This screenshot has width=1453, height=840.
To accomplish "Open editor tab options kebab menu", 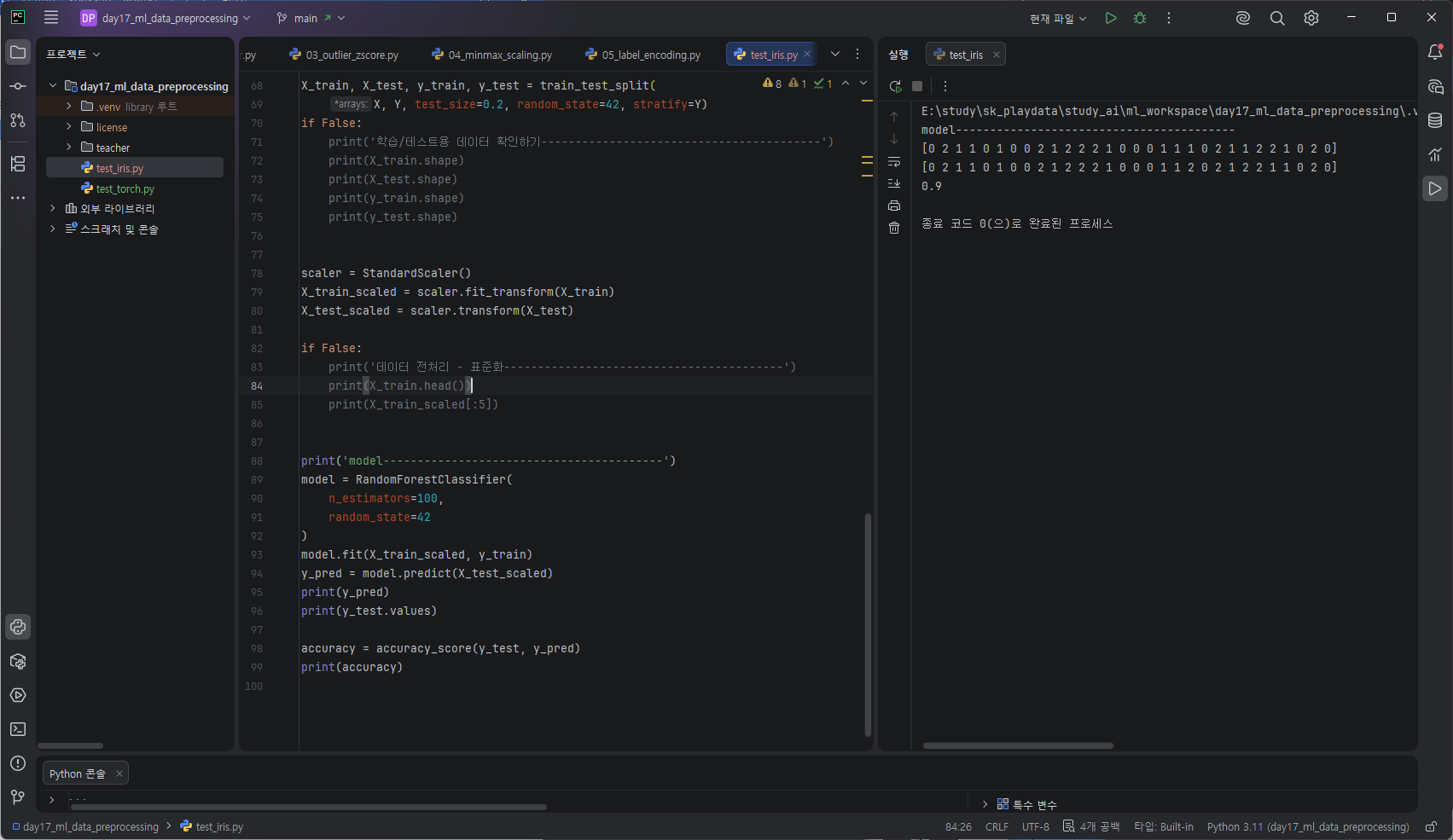I will pos(857,54).
